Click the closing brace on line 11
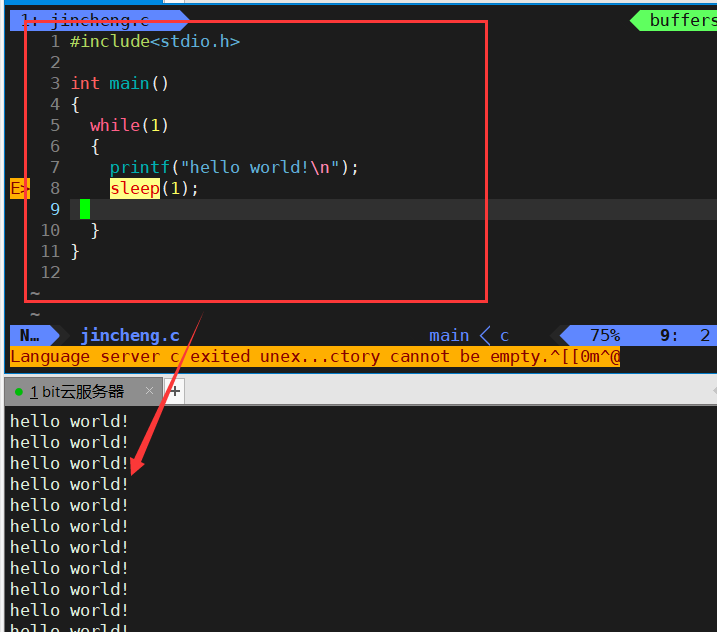717x632 pixels. click(75, 252)
